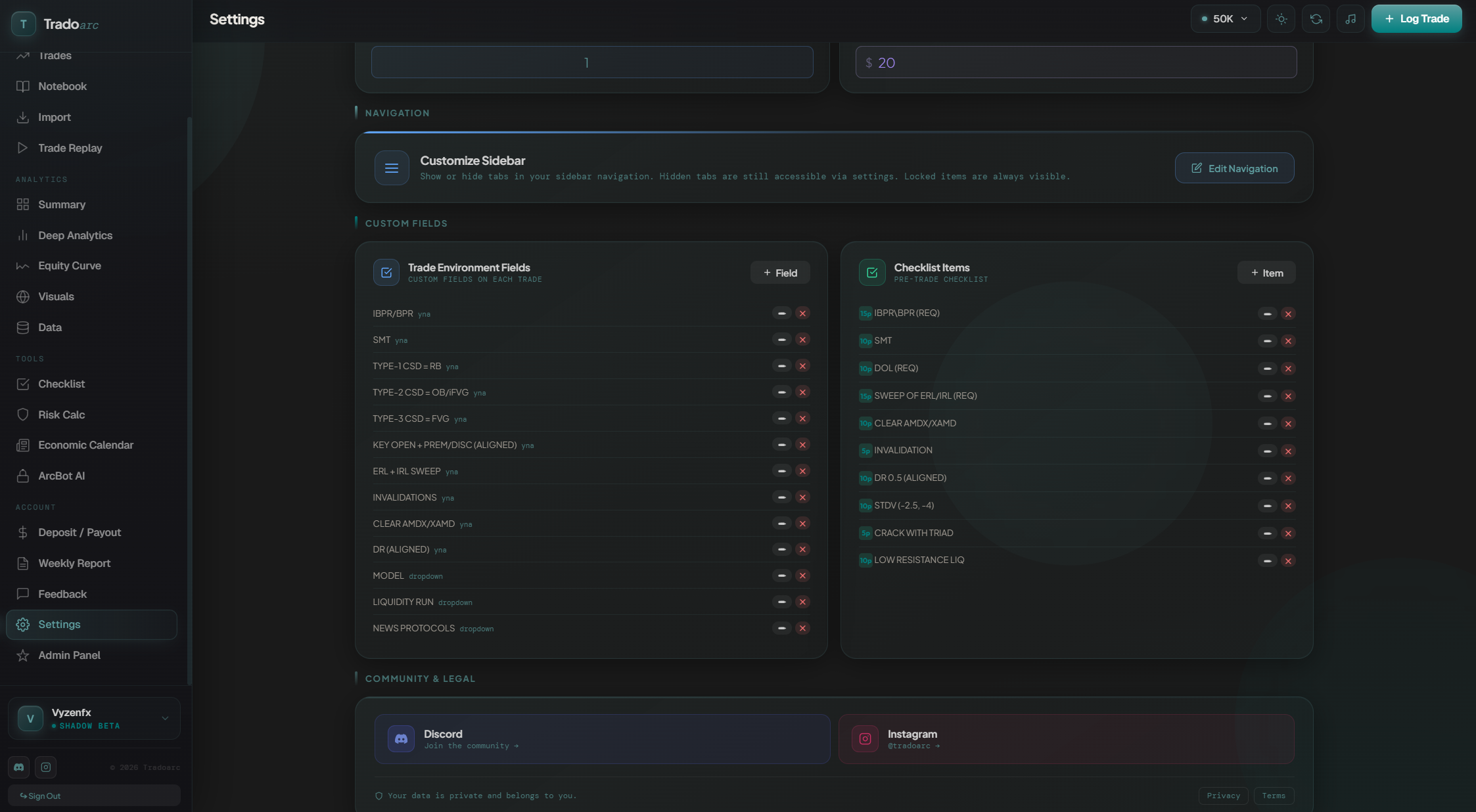Open the music note sound icon
The width and height of the screenshot is (1476, 812).
(x=1350, y=19)
